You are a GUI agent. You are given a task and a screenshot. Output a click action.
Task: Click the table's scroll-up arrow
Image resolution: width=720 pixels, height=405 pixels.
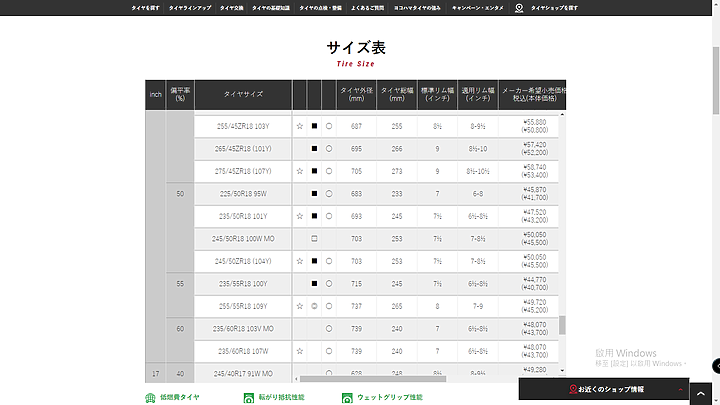click(x=562, y=114)
